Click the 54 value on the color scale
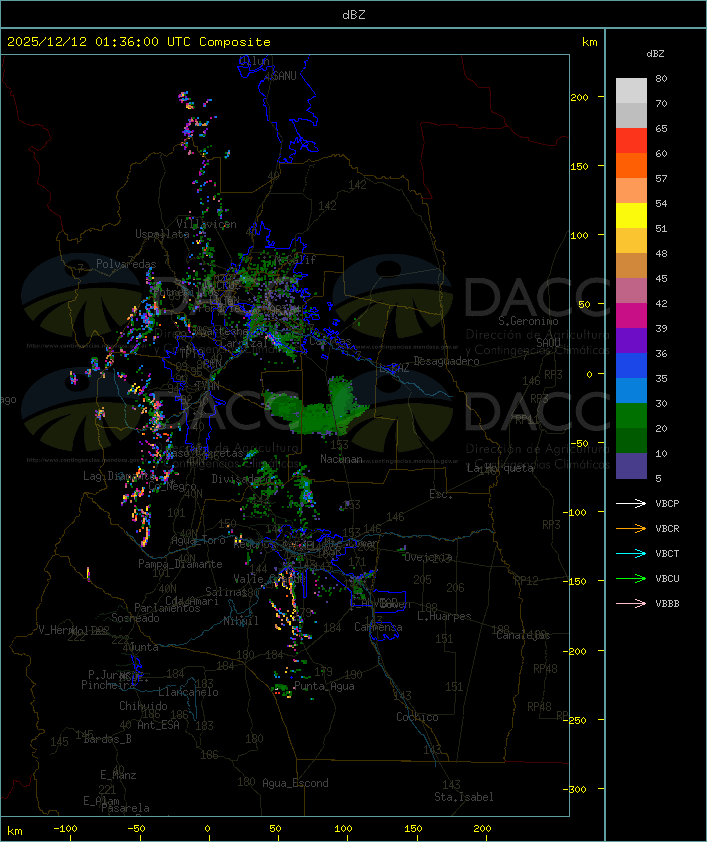Viewport: 707px width, 842px height. coord(661,204)
